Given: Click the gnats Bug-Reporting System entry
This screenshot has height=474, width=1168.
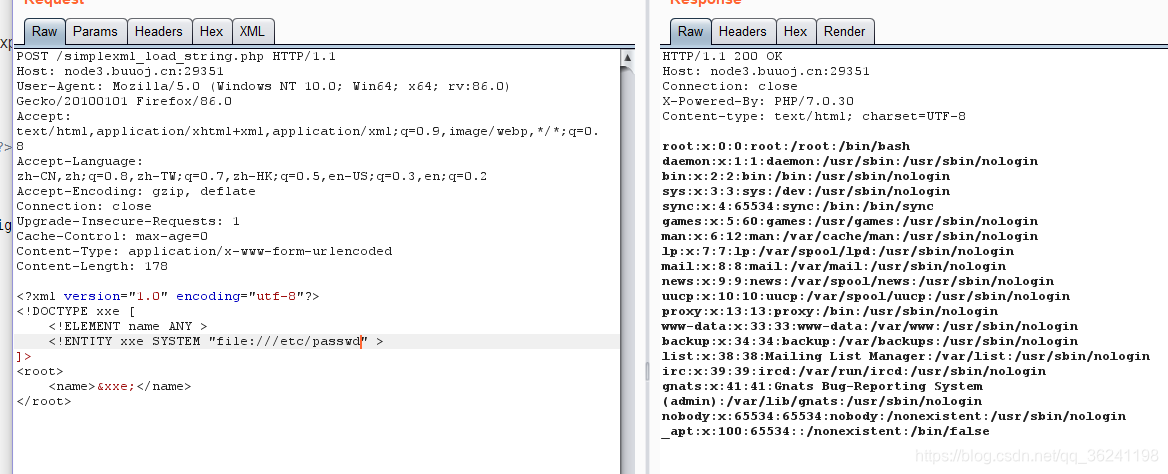Looking at the screenshot, I should [822, 394].
